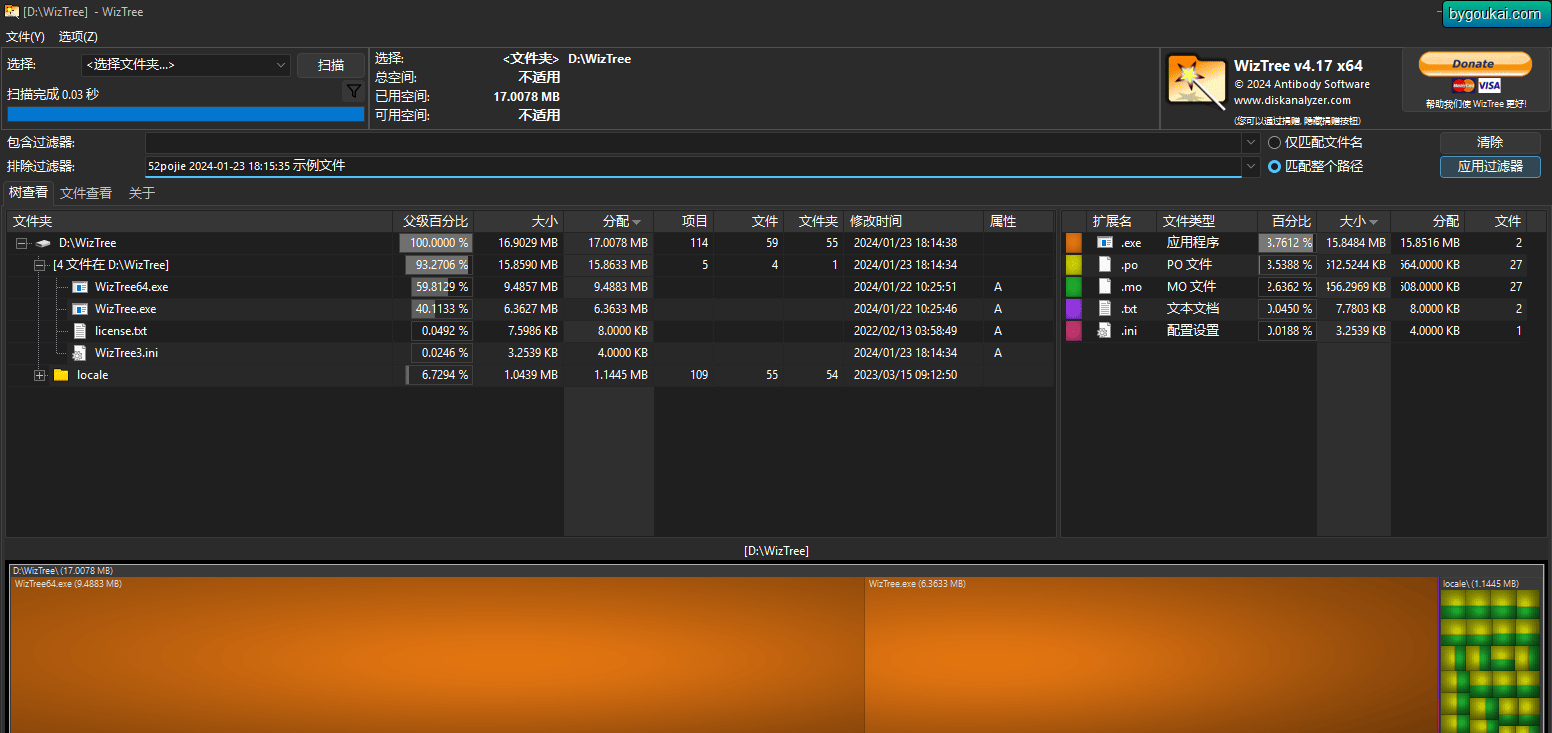Image resolution: width=1552 pixels, height=733 pixels.
Task: Open the exclude filter history dropdown
Action: click(x=1250, y=167)
